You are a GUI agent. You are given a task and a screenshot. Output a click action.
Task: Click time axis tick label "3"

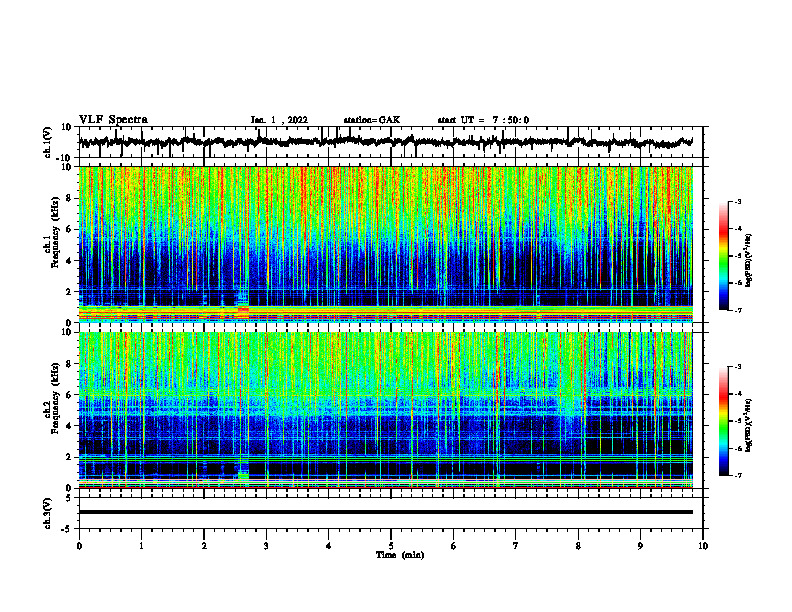[x=266, y=546]
